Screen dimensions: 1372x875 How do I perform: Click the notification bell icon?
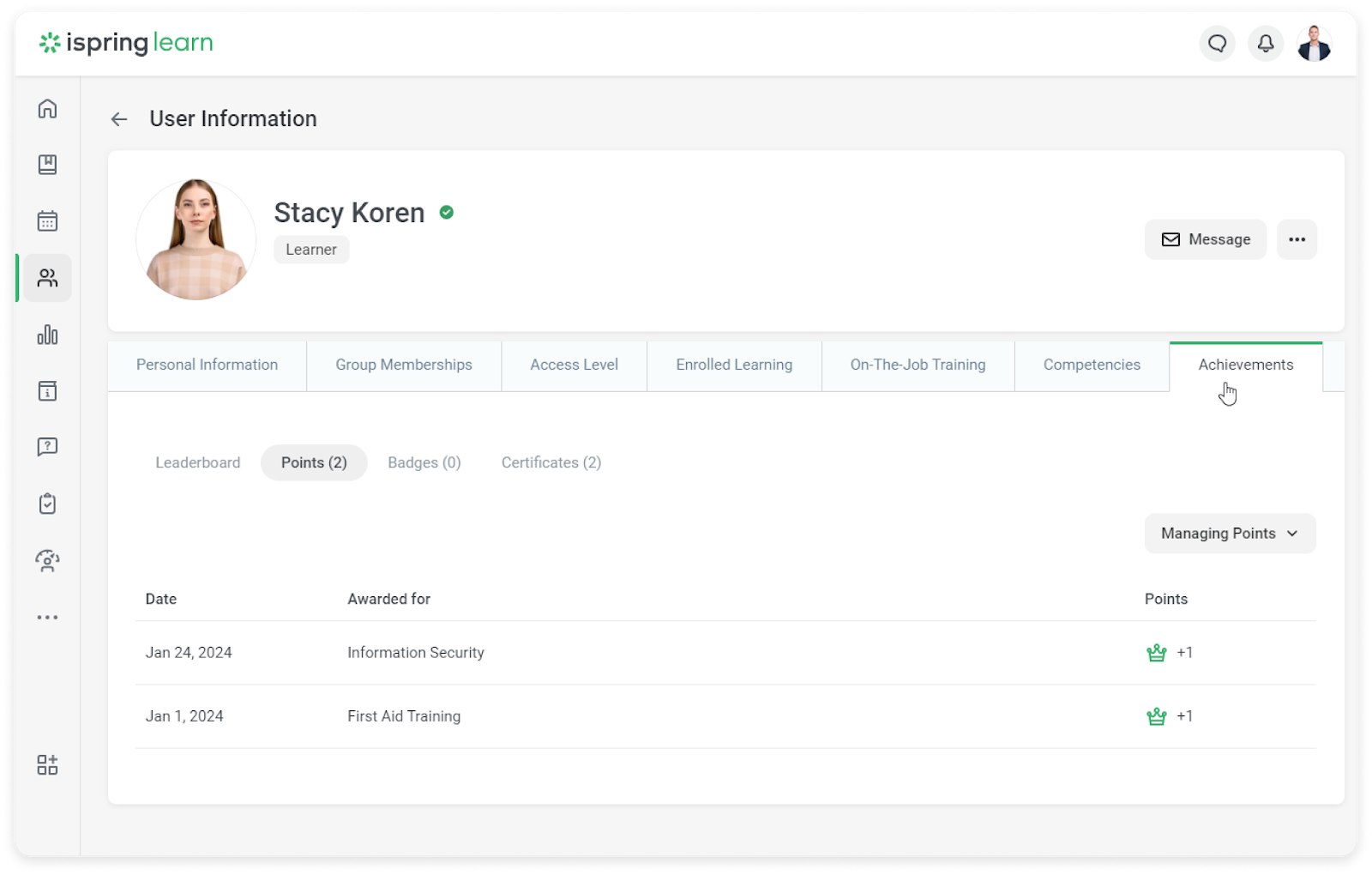point(1265,43)
